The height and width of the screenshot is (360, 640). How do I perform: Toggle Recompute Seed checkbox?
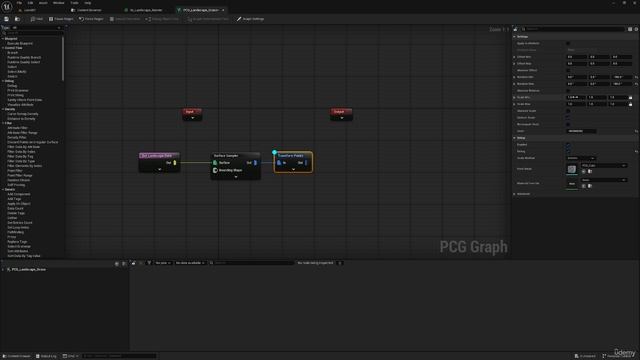tap(568, 124)
